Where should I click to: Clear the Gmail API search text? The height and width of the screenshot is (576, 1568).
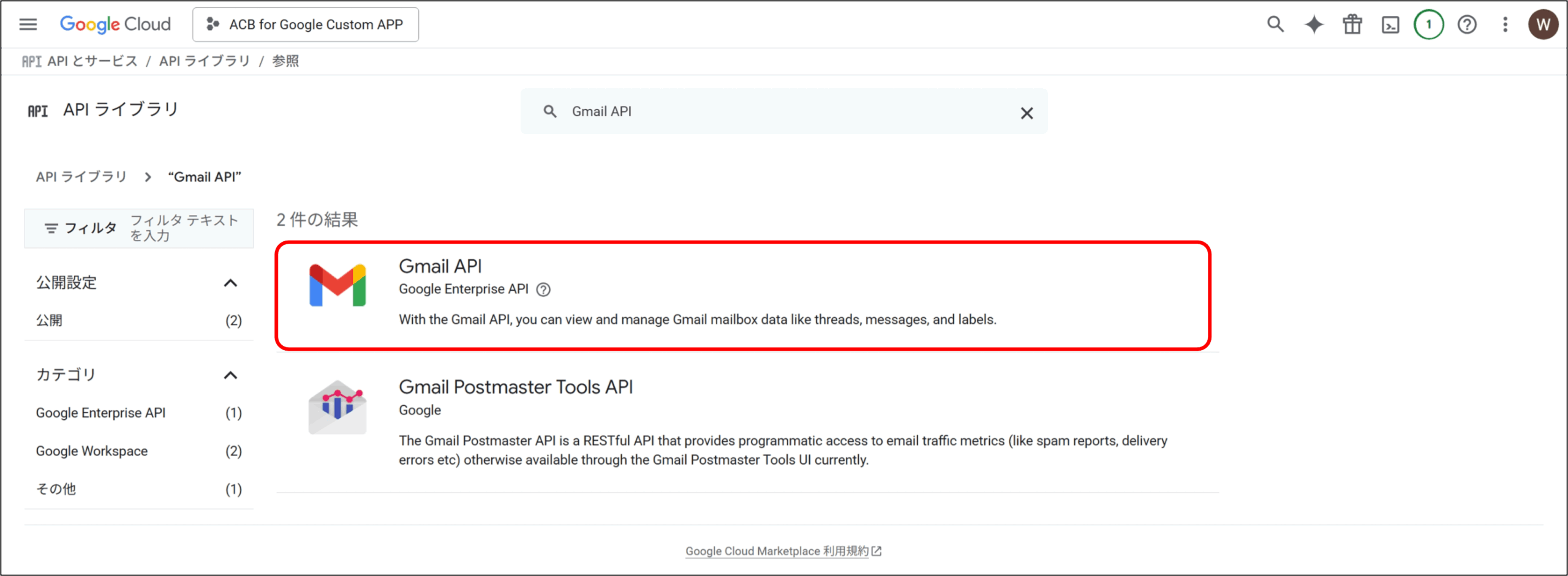coord(1027,113)
